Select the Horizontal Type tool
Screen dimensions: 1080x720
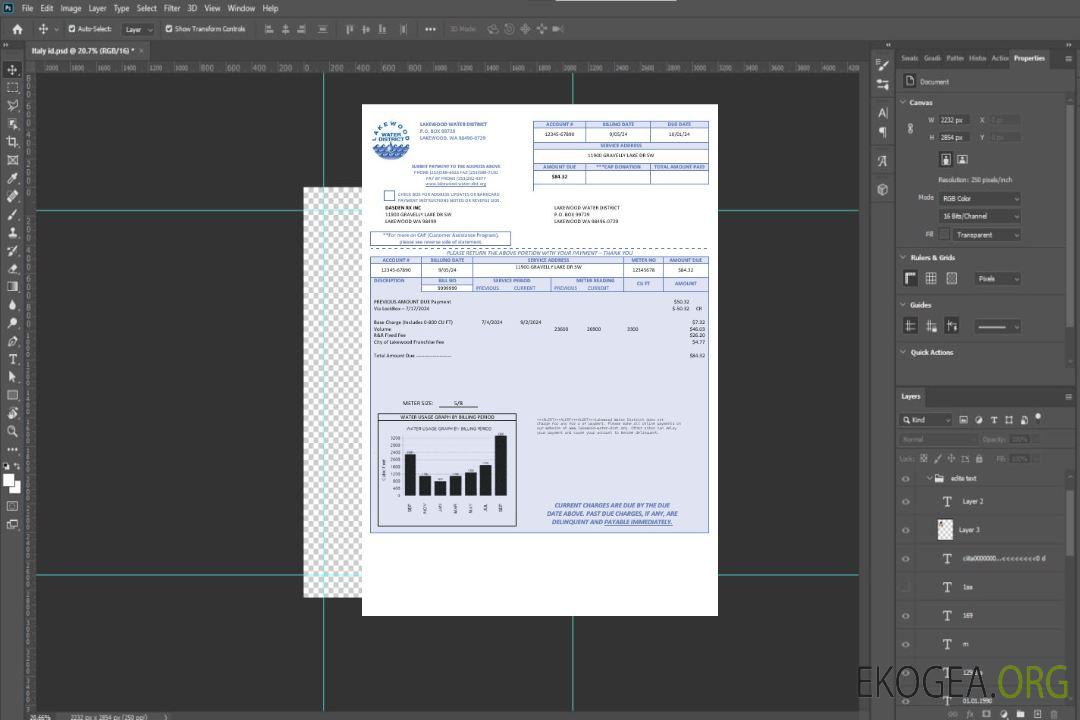pyautogui.click(x=13, y=358)
